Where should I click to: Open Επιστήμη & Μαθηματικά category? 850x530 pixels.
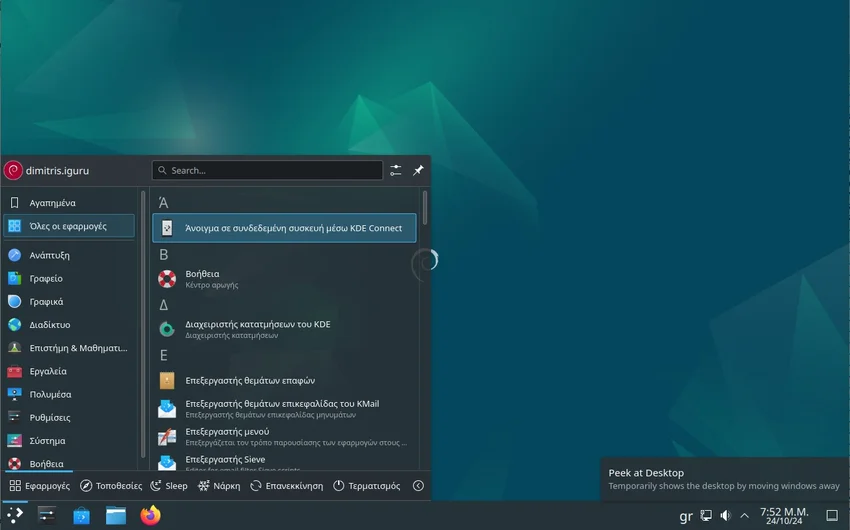point(69,348)
